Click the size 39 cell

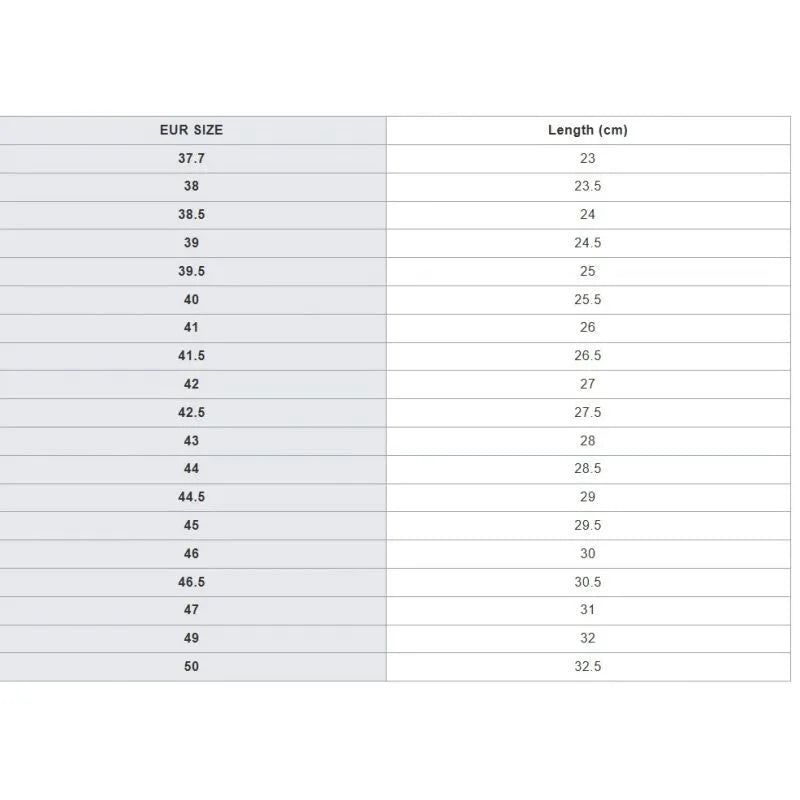(191, 243)
